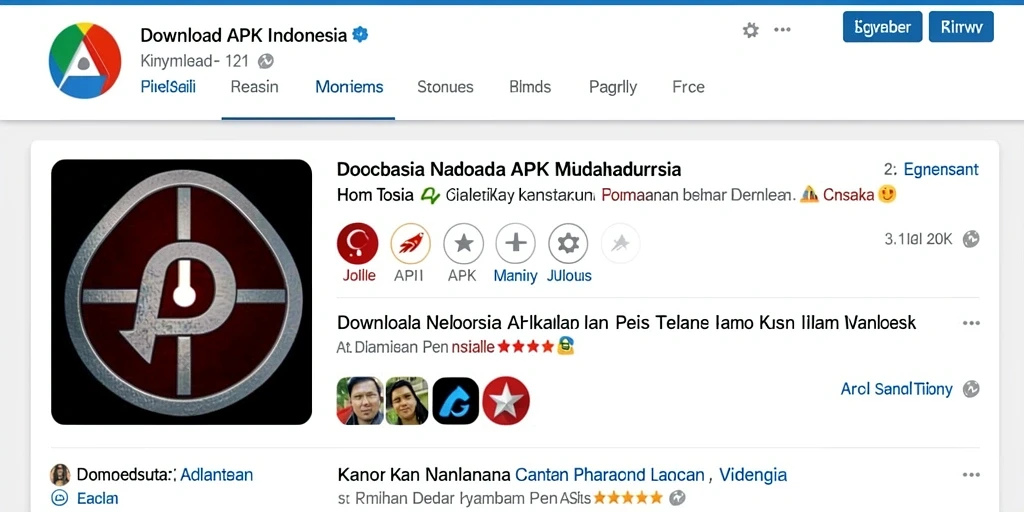Click the globe icon beside 3.1lal 20K
Screen dimensions: 1024x512
tap(970, 239)
